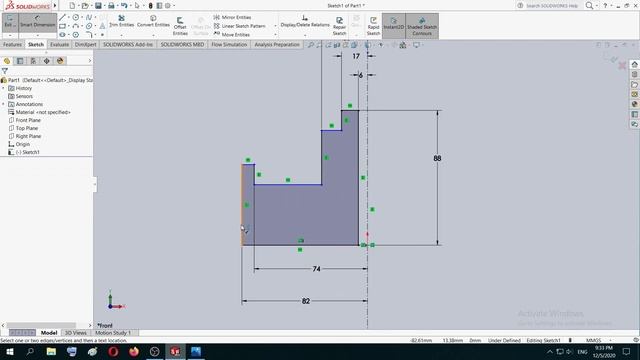Select Front Plane in feature tree
Viewport: 640px width, 360px height.
28,120
